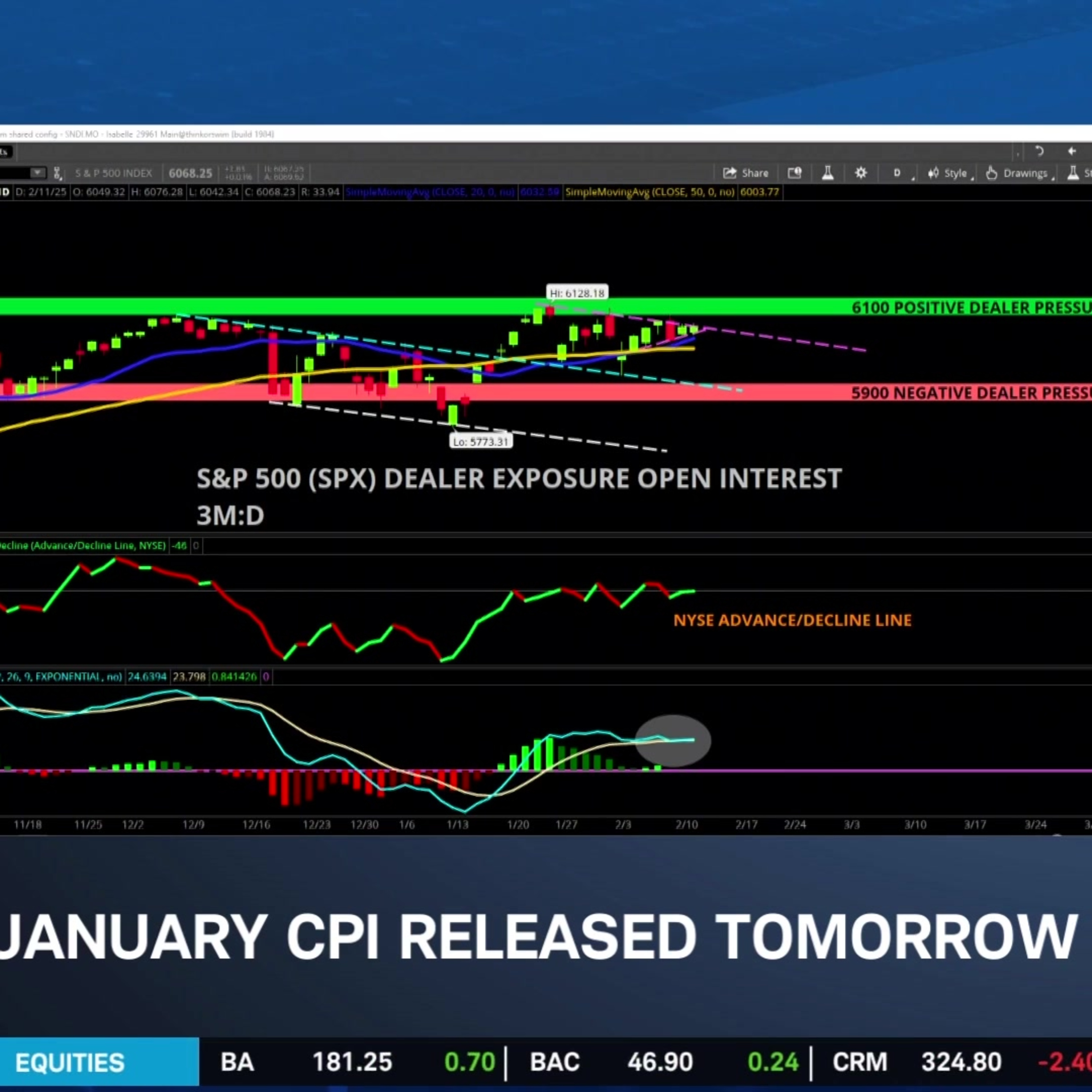Click the symbol link chain icon

57,173
